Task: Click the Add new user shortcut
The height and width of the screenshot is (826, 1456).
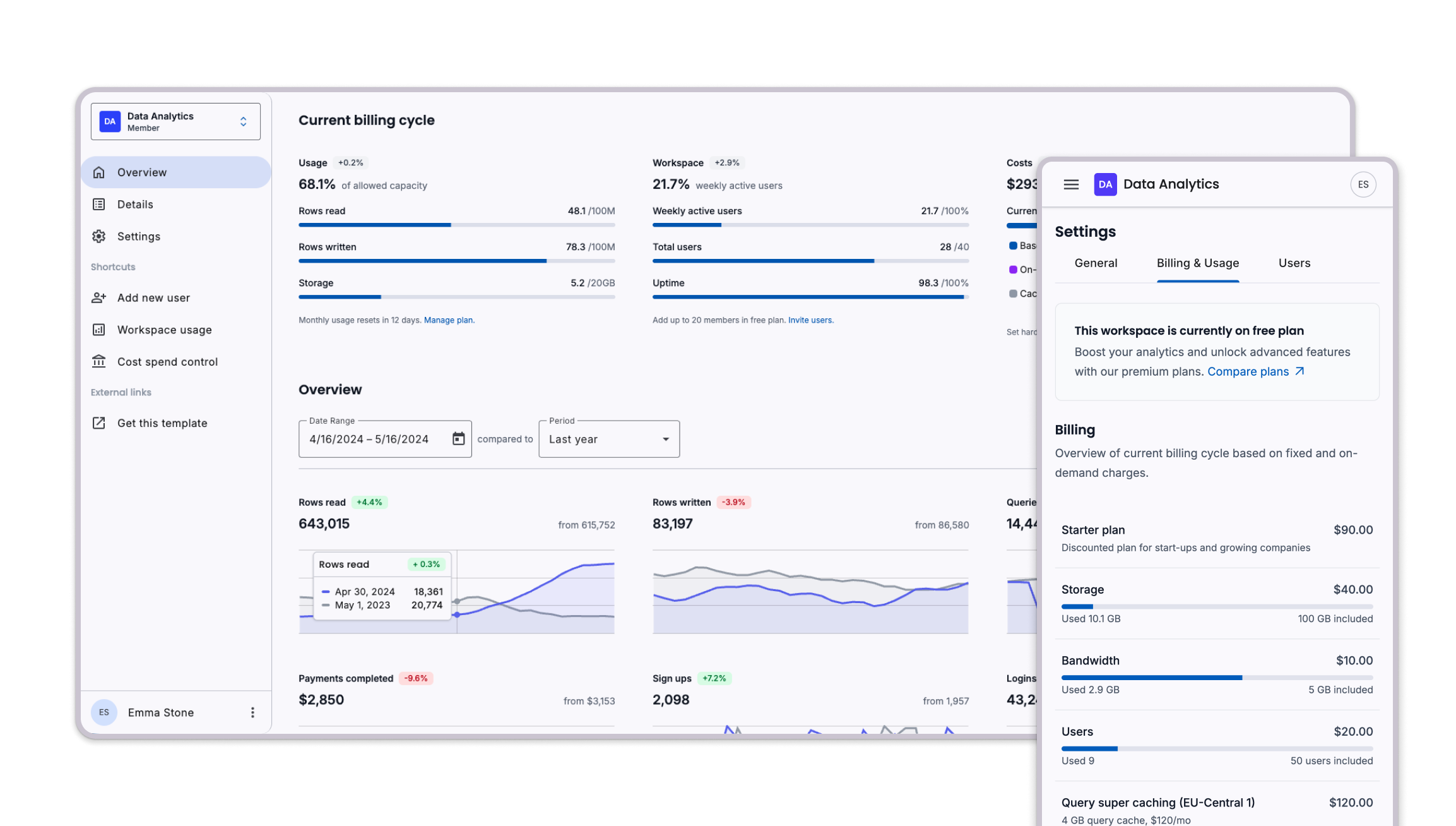Action: point(153,297)
